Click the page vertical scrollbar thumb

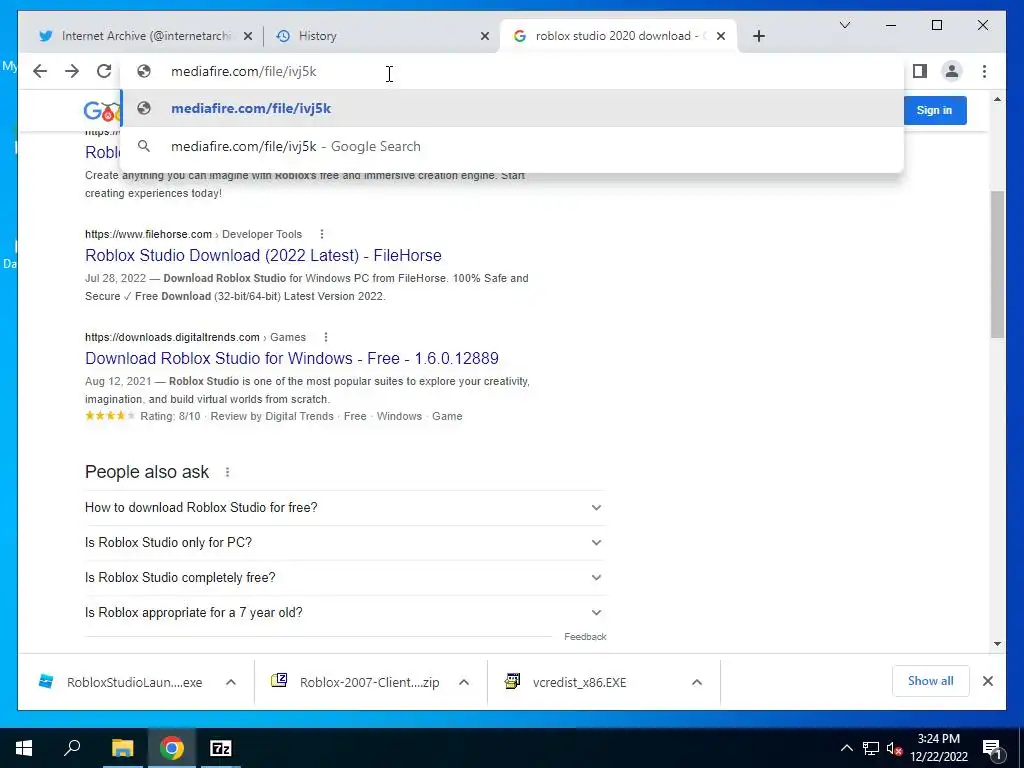[997, 264]
